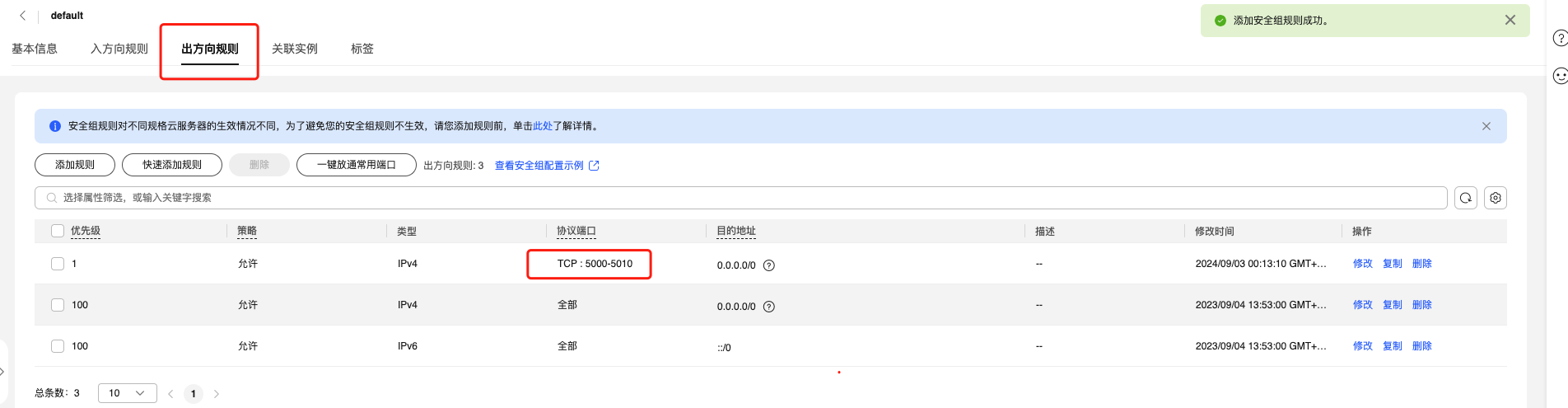Check the IPv6 rule row checkbox

point(58,346)
